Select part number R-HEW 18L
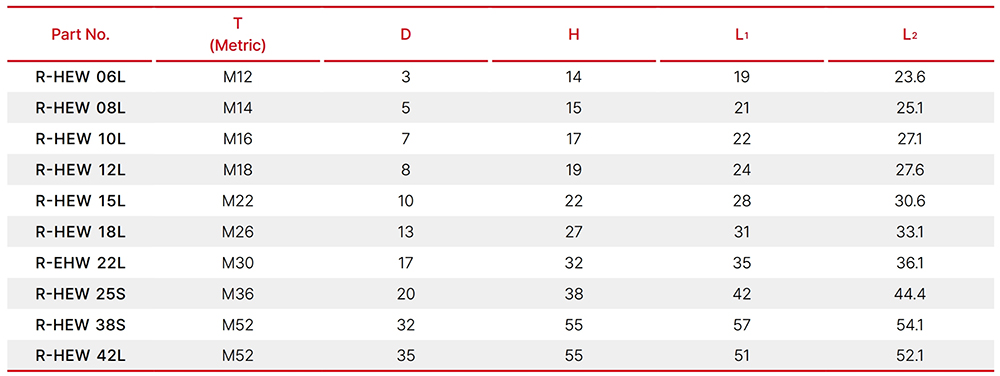This screenshot has height=376, width=1000. pyautogui.click(x=80, y=232)
